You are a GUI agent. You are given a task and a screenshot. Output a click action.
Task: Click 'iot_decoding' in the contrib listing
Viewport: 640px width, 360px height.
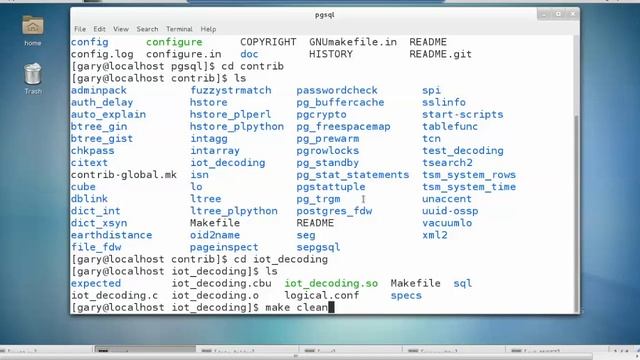tap(227, 162)
